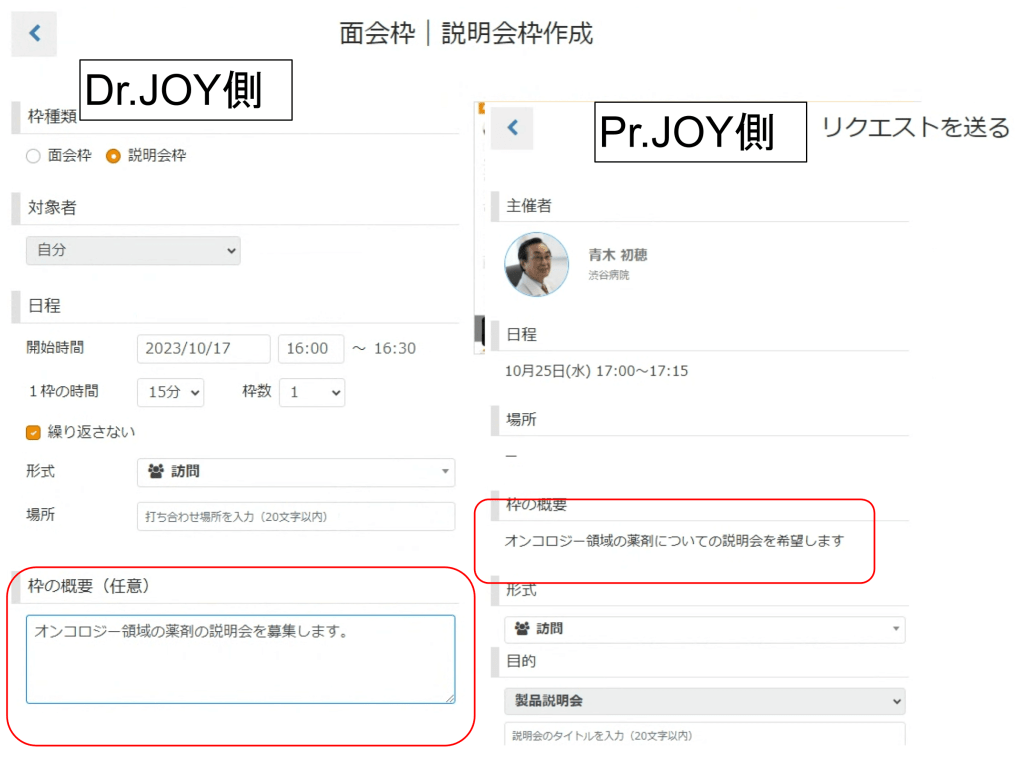Click the people icon in Dr.JOY 形式 field
The width and height of the screenshot is (1024, 768).
click(155, 472)
